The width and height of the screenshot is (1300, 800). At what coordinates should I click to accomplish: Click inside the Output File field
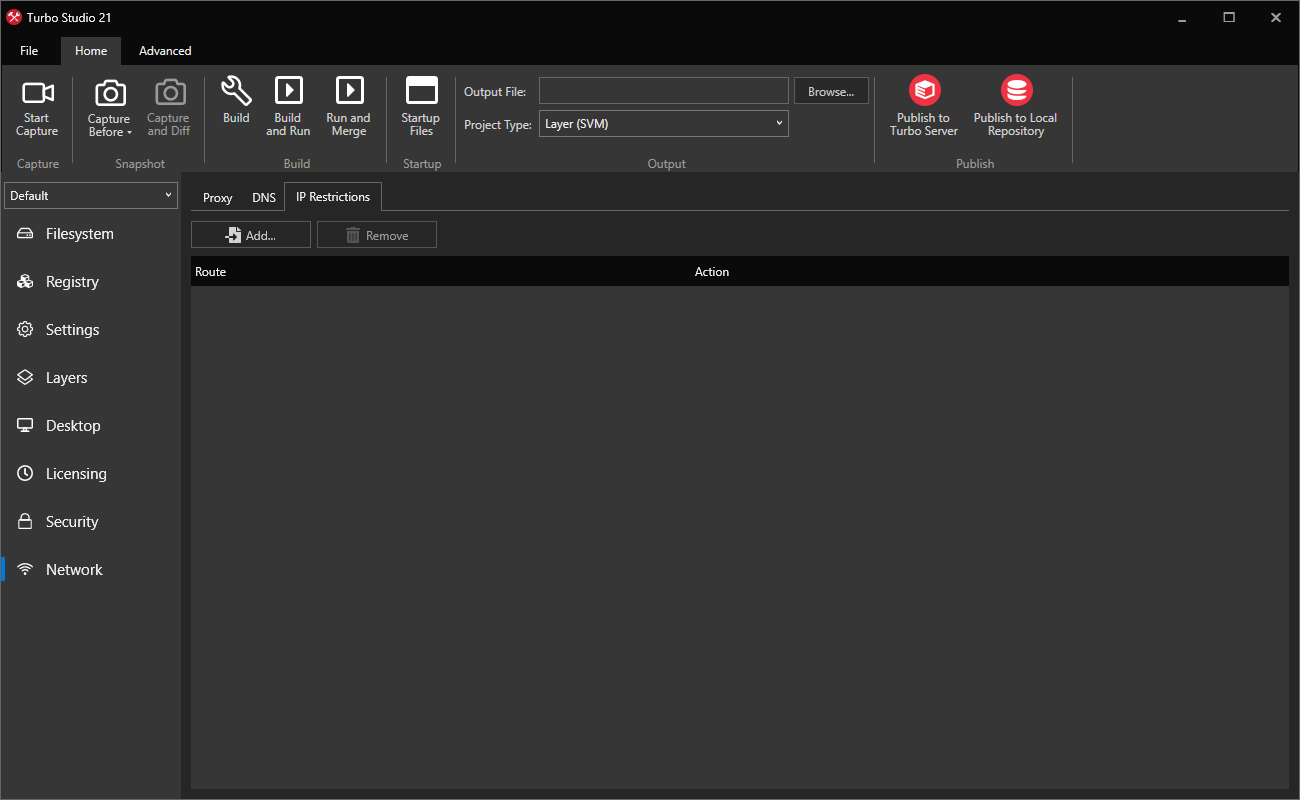(663, 90)
